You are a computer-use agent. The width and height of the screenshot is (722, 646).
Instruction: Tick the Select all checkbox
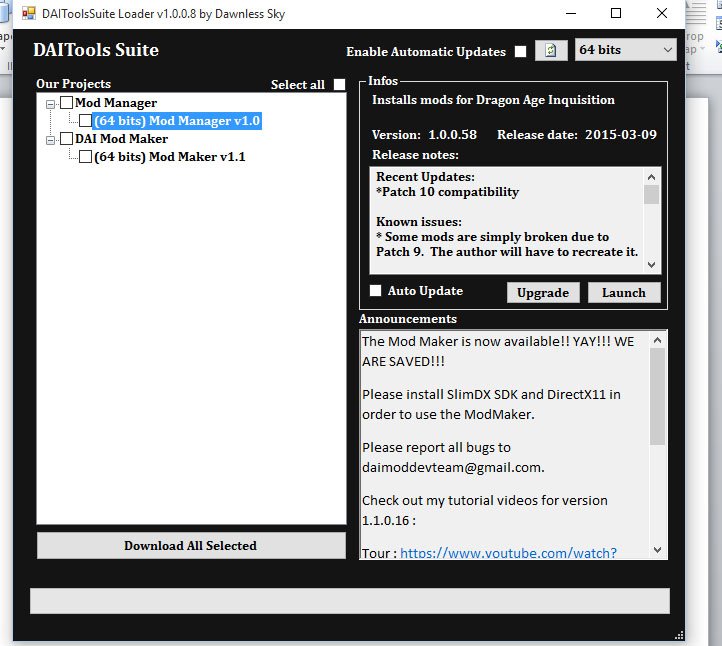pos(339,84)
